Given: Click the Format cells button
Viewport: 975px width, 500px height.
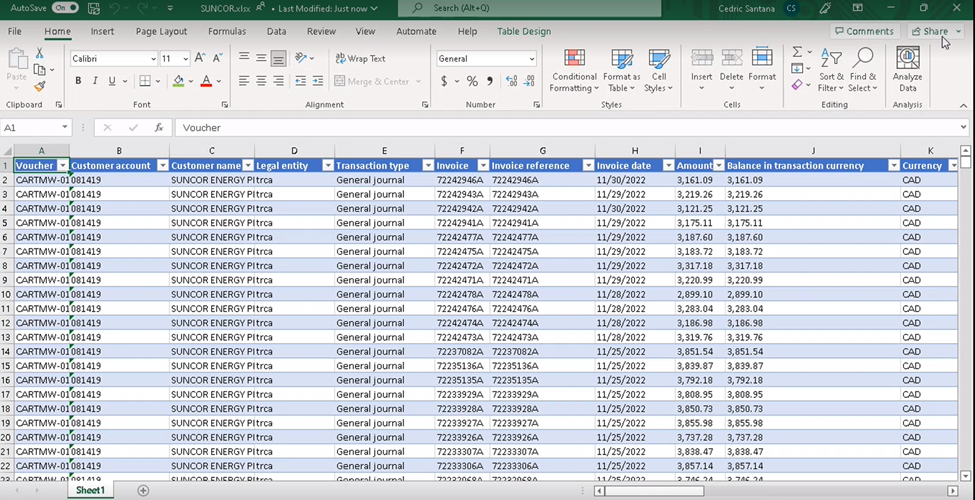Looking at the screenshot, I should point(762,70).
